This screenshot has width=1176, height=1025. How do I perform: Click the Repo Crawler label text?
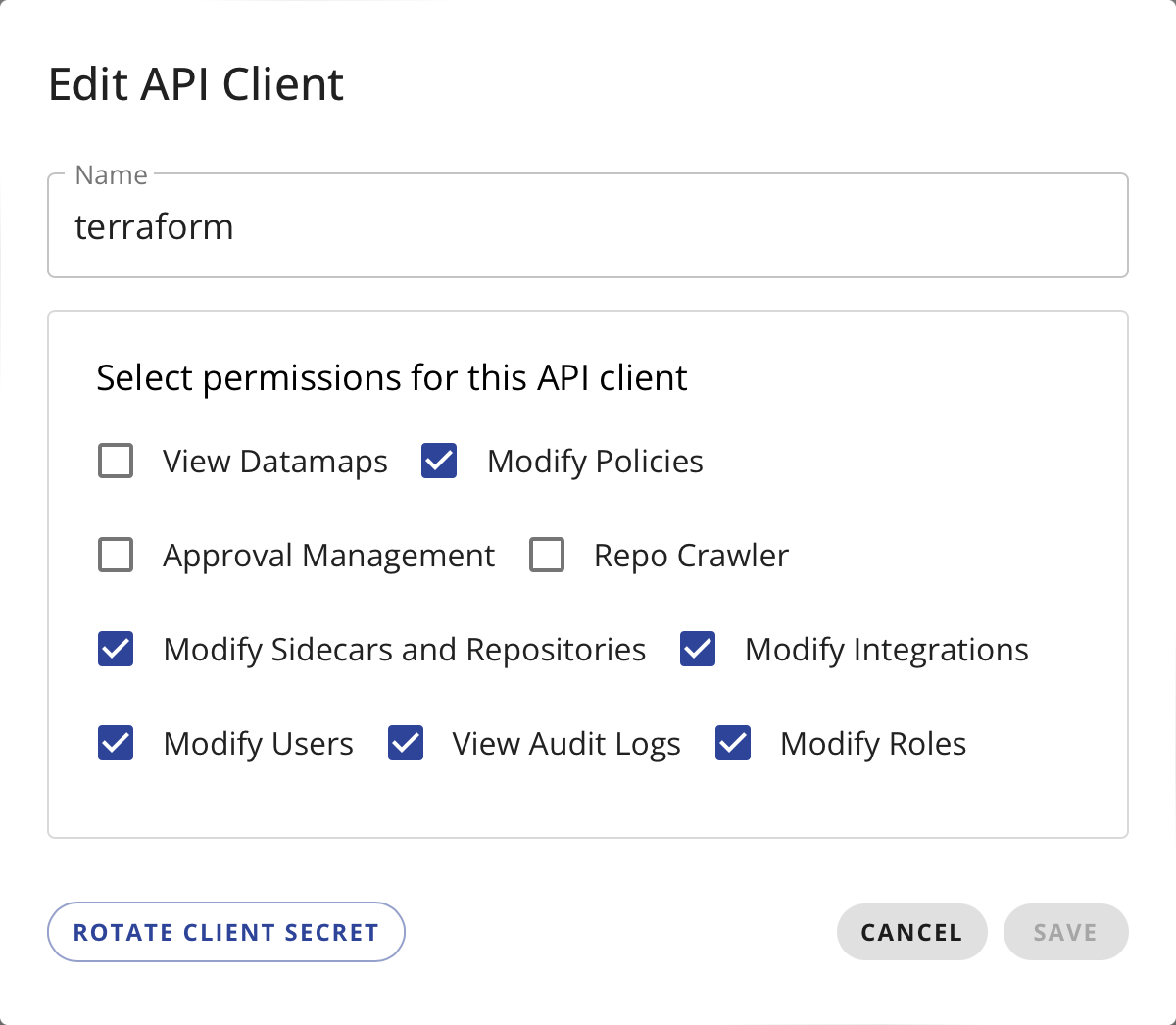pos(691,556)
